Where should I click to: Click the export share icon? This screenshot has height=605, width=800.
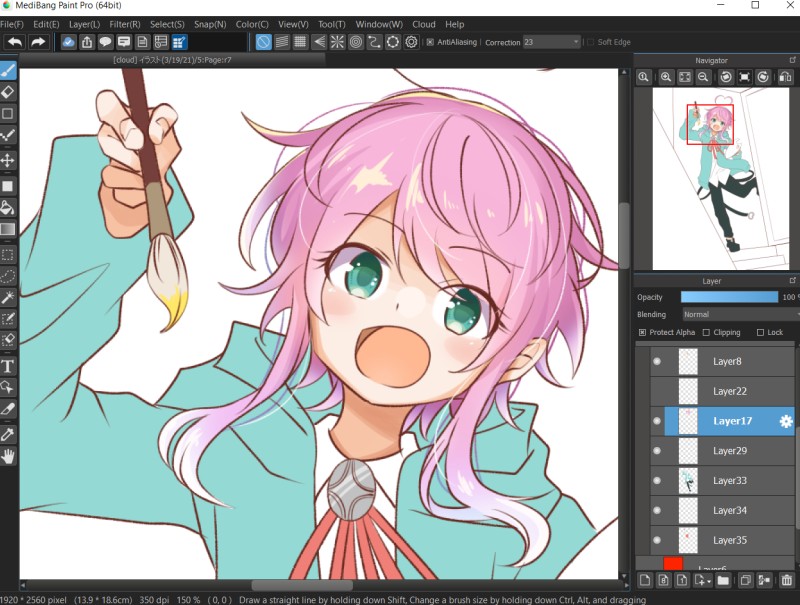(x=87, y=42)
